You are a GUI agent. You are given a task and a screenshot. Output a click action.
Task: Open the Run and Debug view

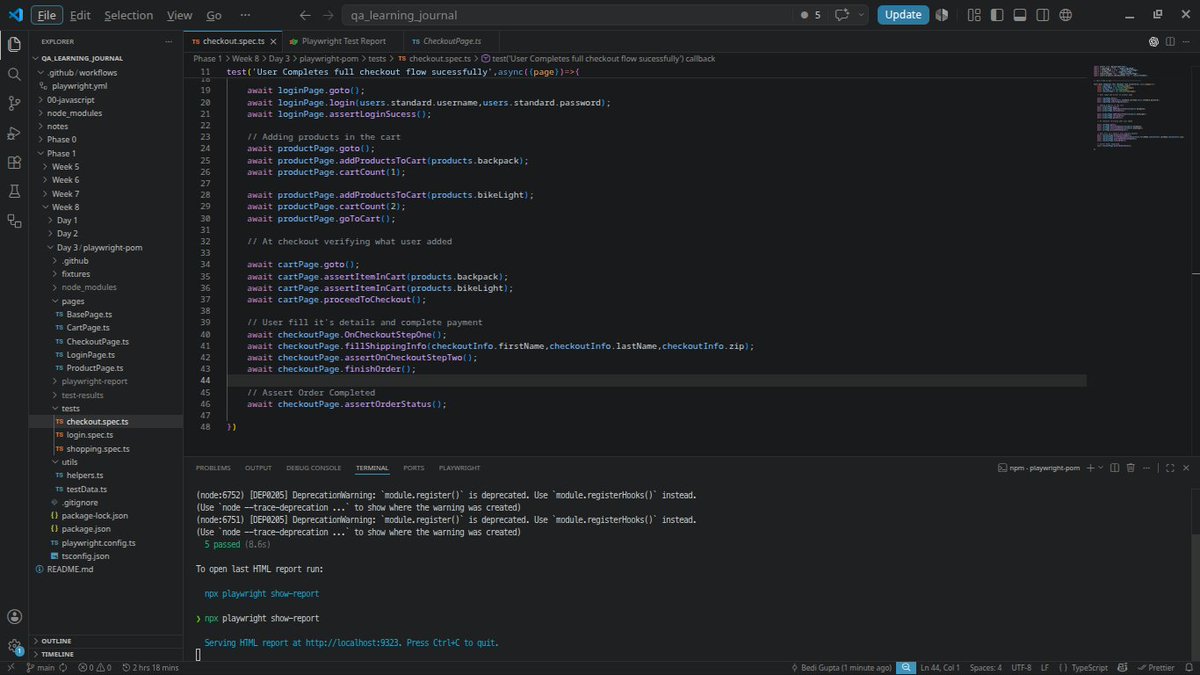pos(14,133)
